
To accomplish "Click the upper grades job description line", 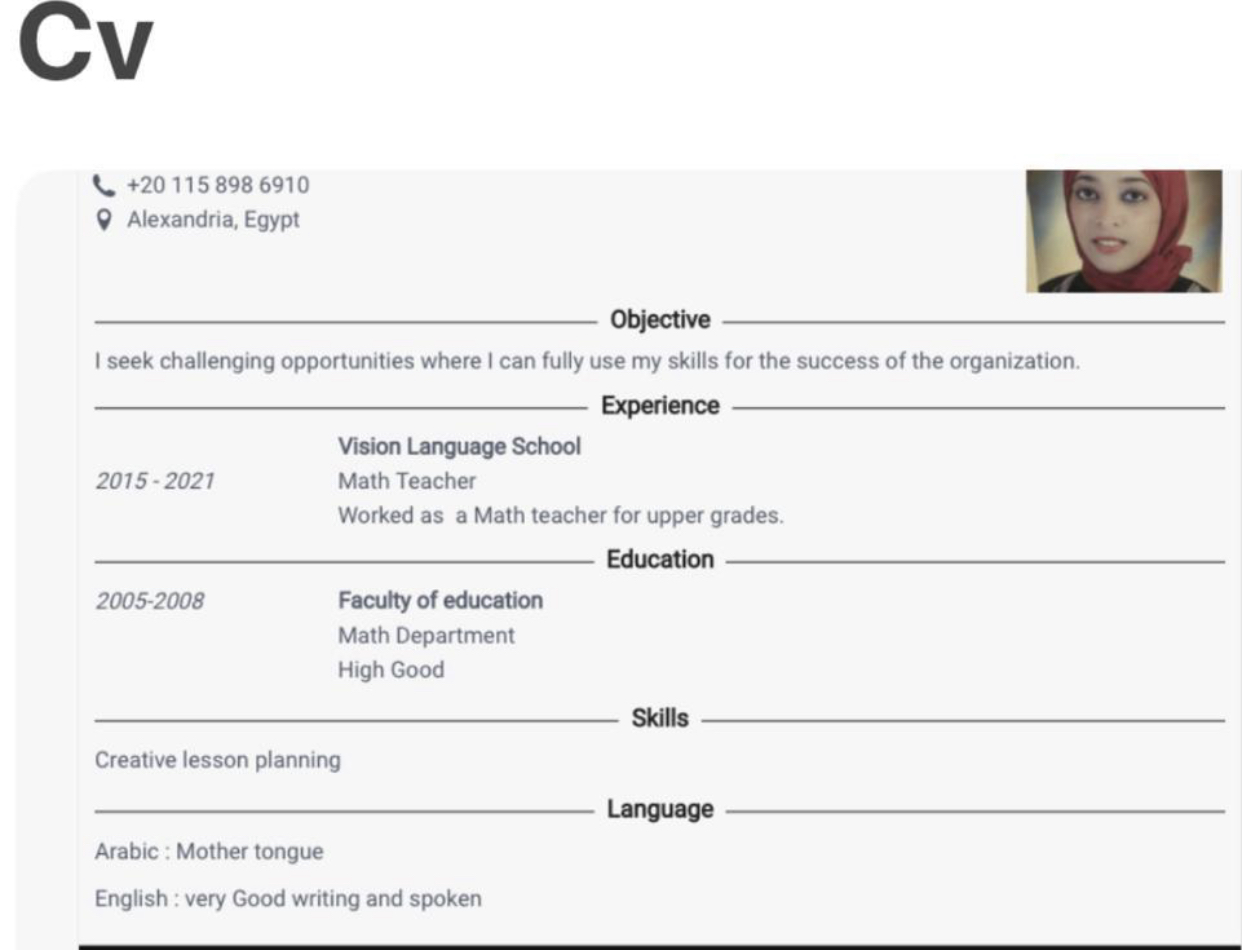I will point(560,517).
